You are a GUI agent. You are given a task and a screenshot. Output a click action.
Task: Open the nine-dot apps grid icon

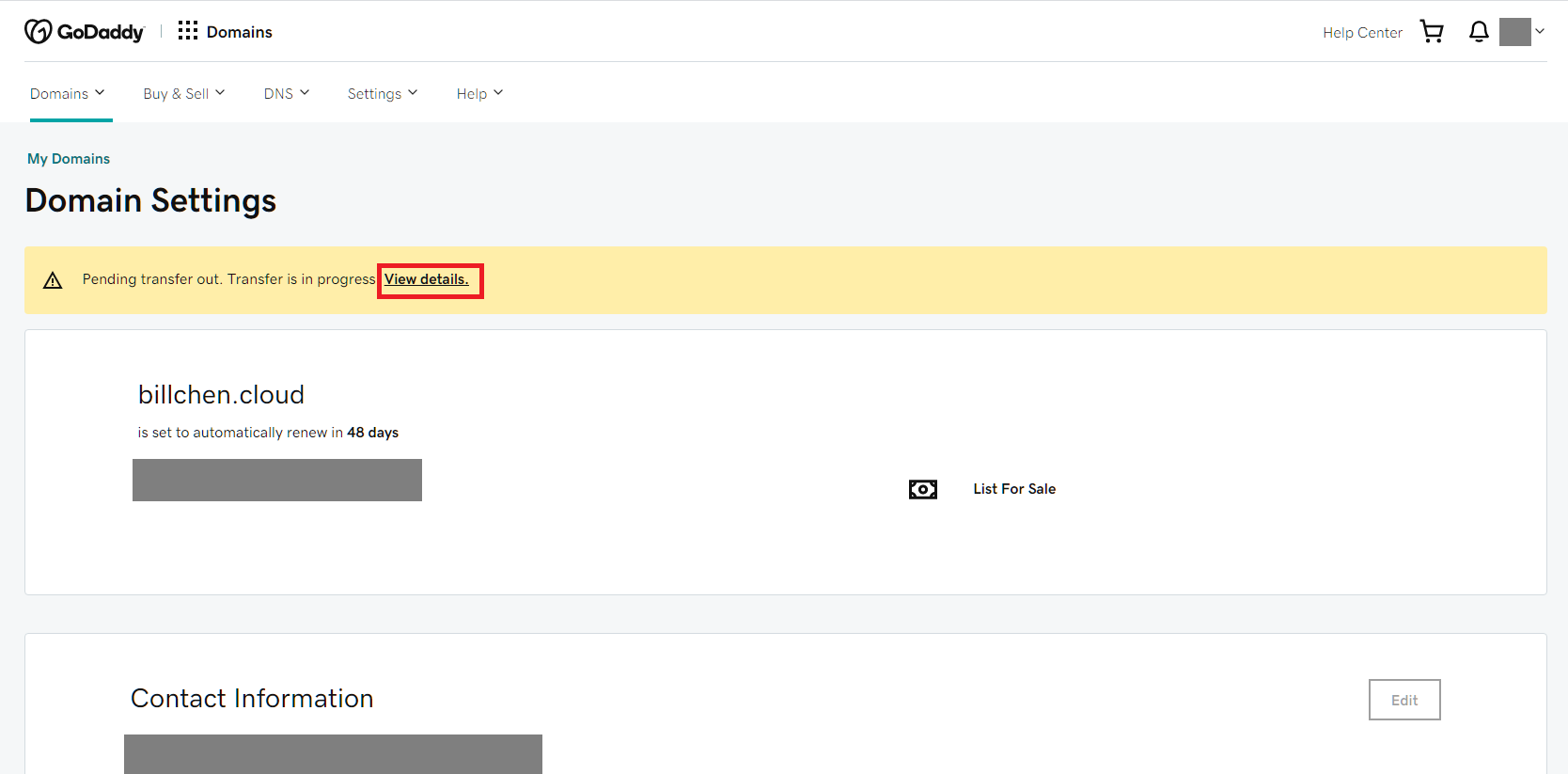[x=188, y=31]
